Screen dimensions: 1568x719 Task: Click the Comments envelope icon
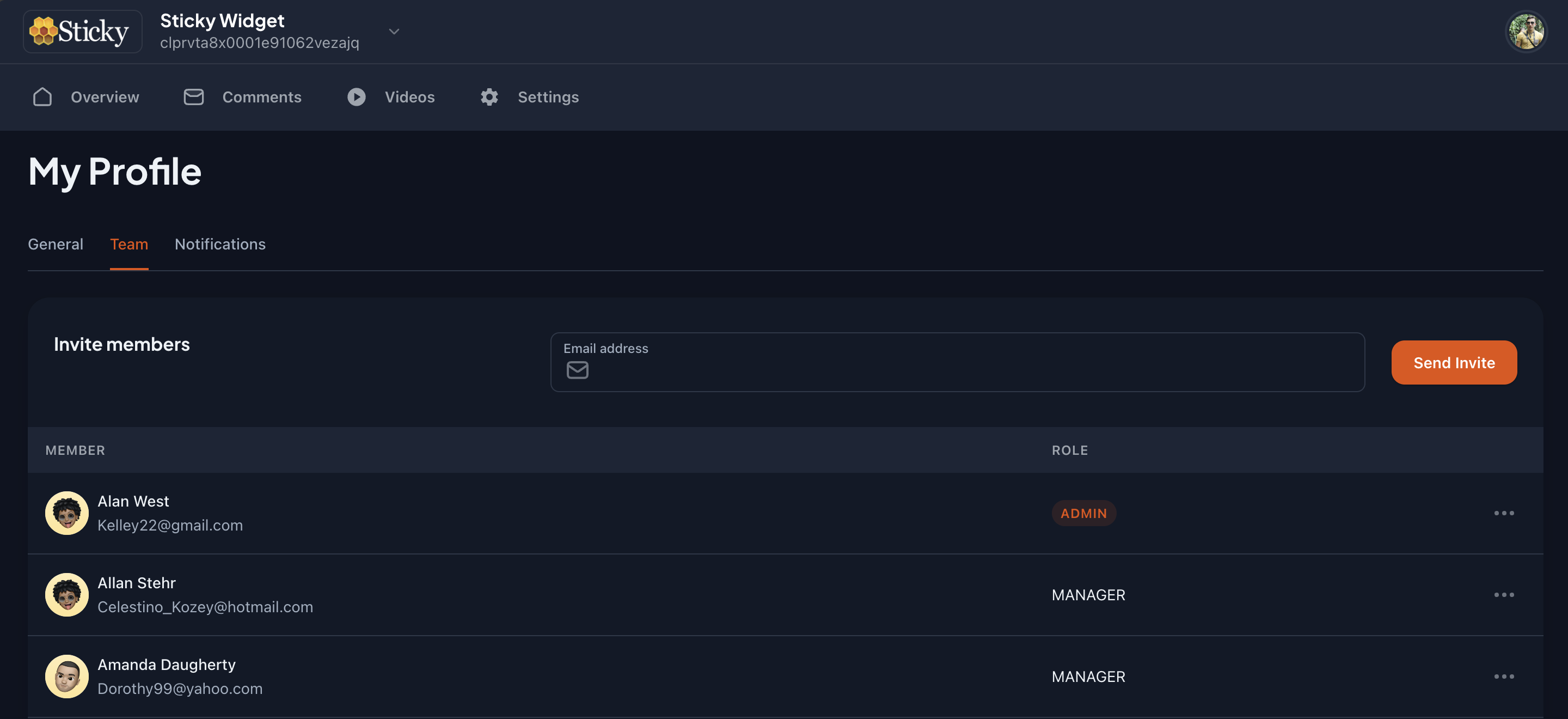click(194, 97)
